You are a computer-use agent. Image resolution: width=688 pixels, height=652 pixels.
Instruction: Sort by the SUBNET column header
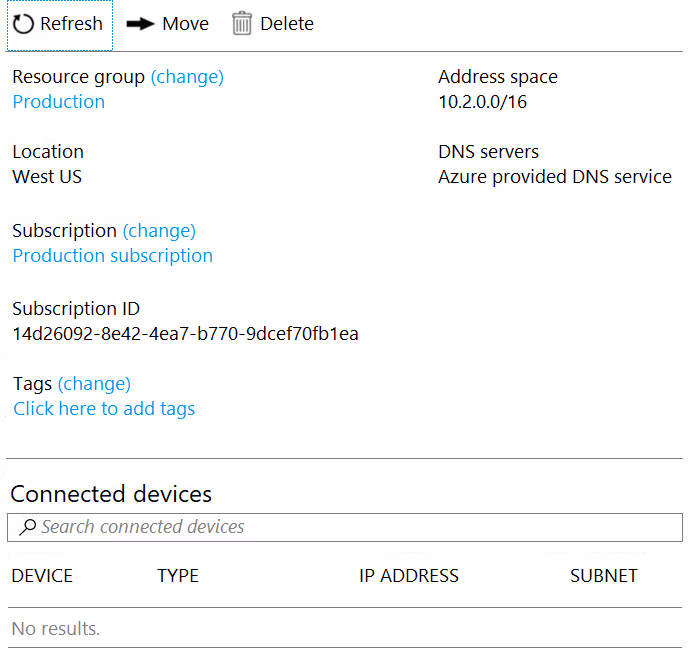[x=604, y=576]
